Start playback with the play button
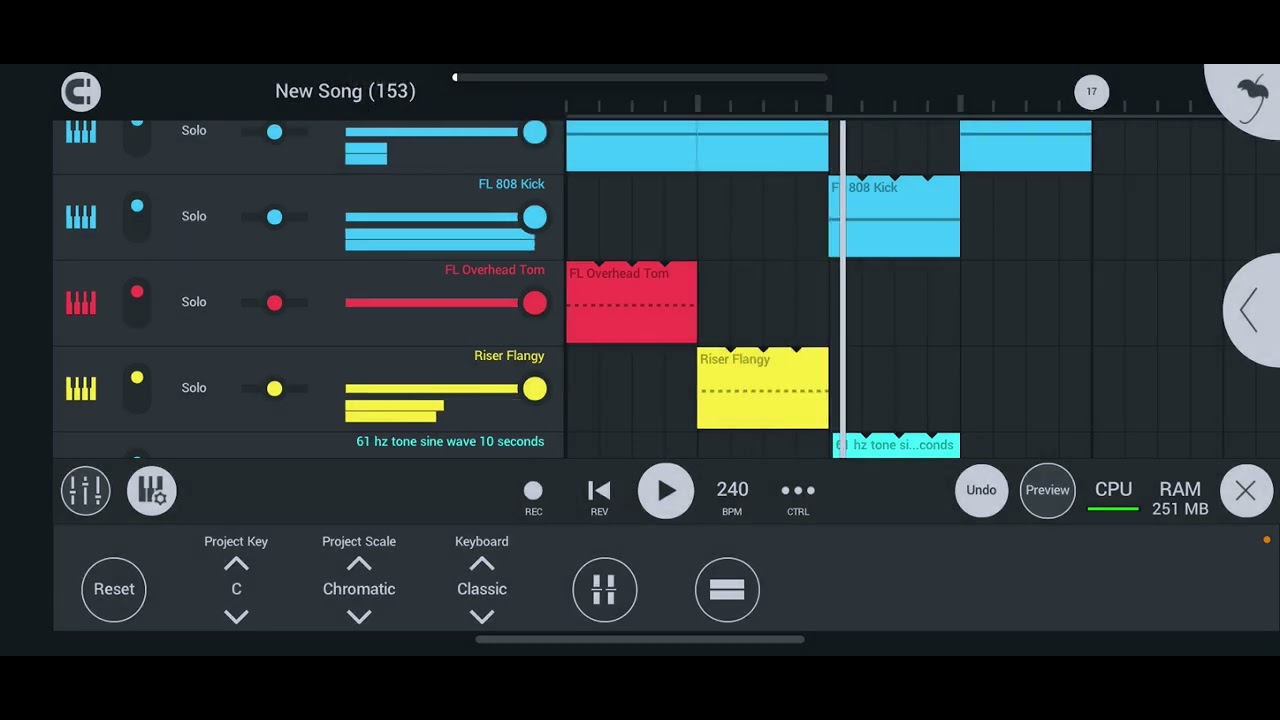The image size is (1280, 720). [x=666, y=491]
